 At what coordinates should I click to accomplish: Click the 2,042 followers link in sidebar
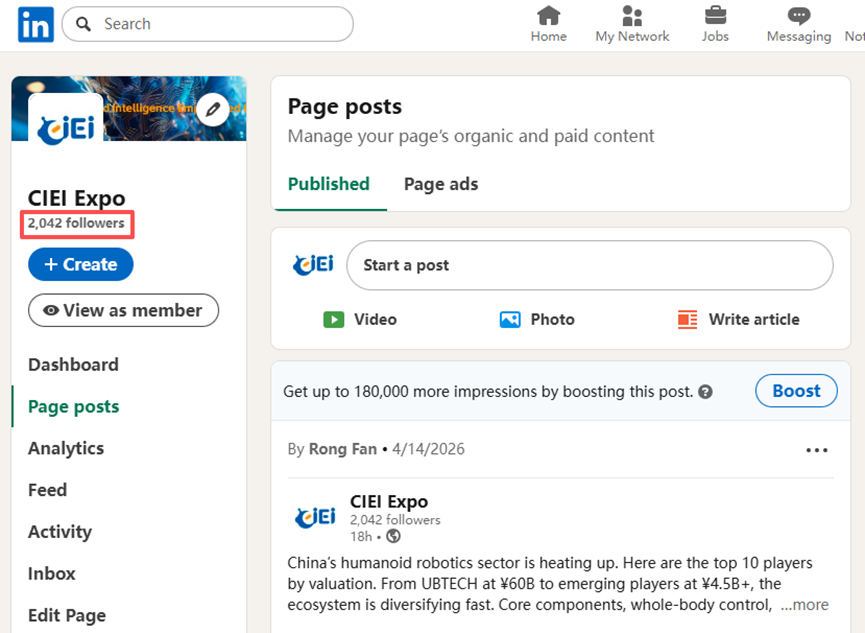76,224
